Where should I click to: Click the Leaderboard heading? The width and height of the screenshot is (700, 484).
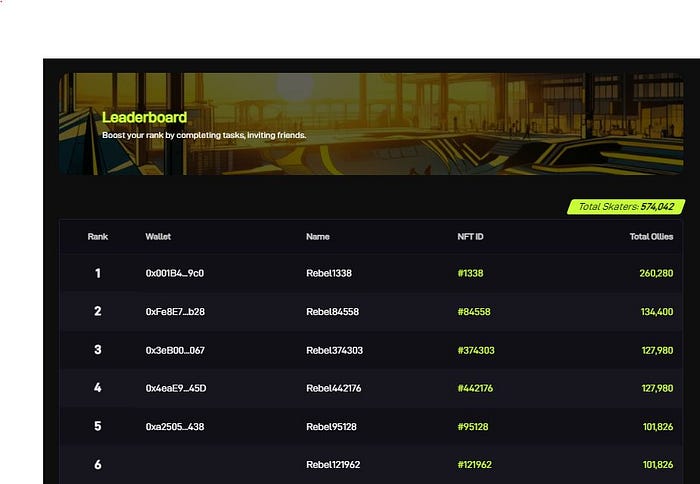[145, 117]
